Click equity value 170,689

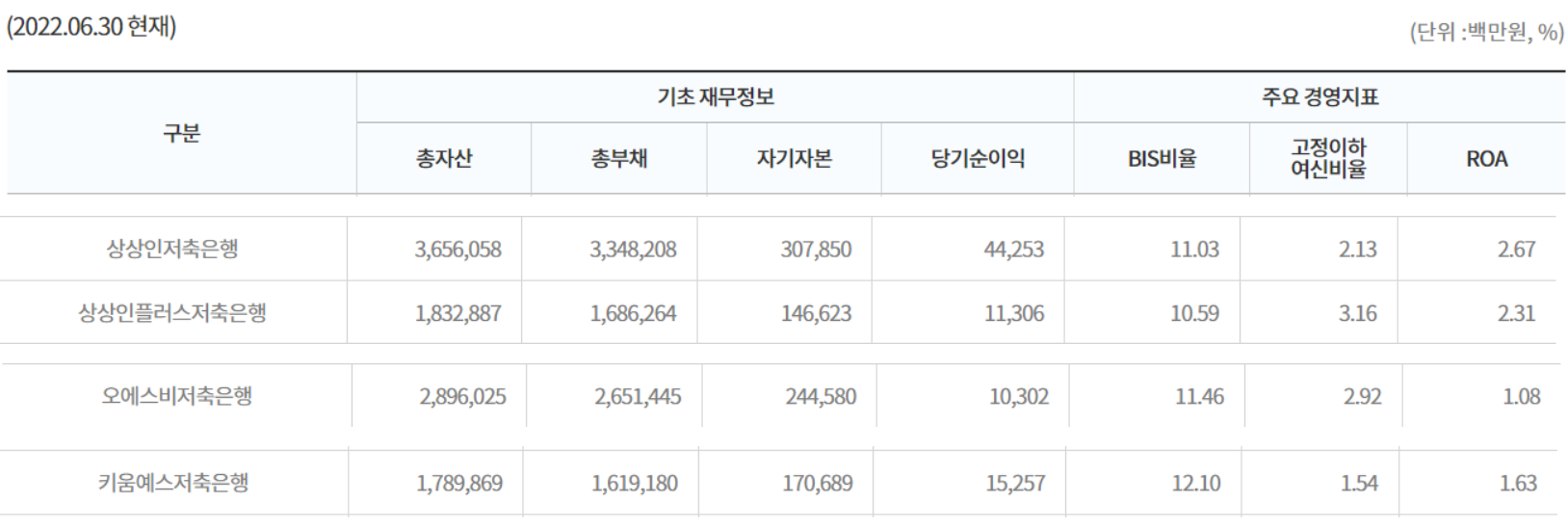coord(817,483)
